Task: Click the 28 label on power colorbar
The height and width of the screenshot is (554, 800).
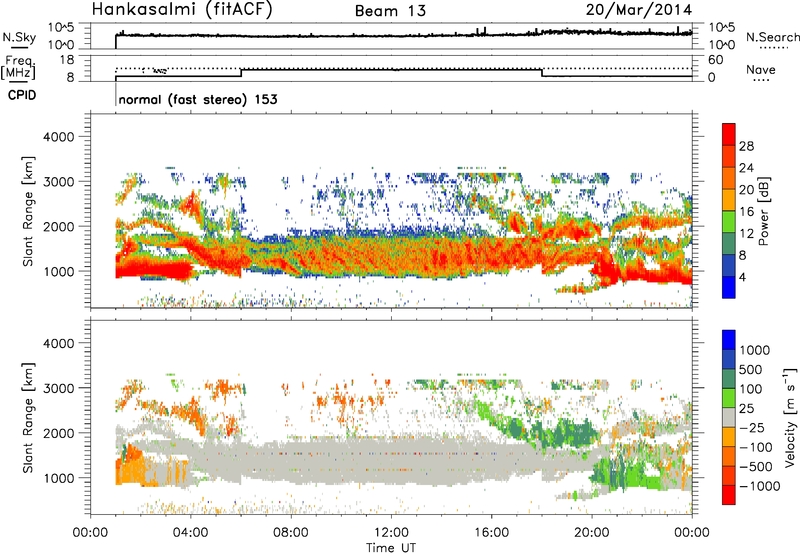Action: click(x=746, y=146)
